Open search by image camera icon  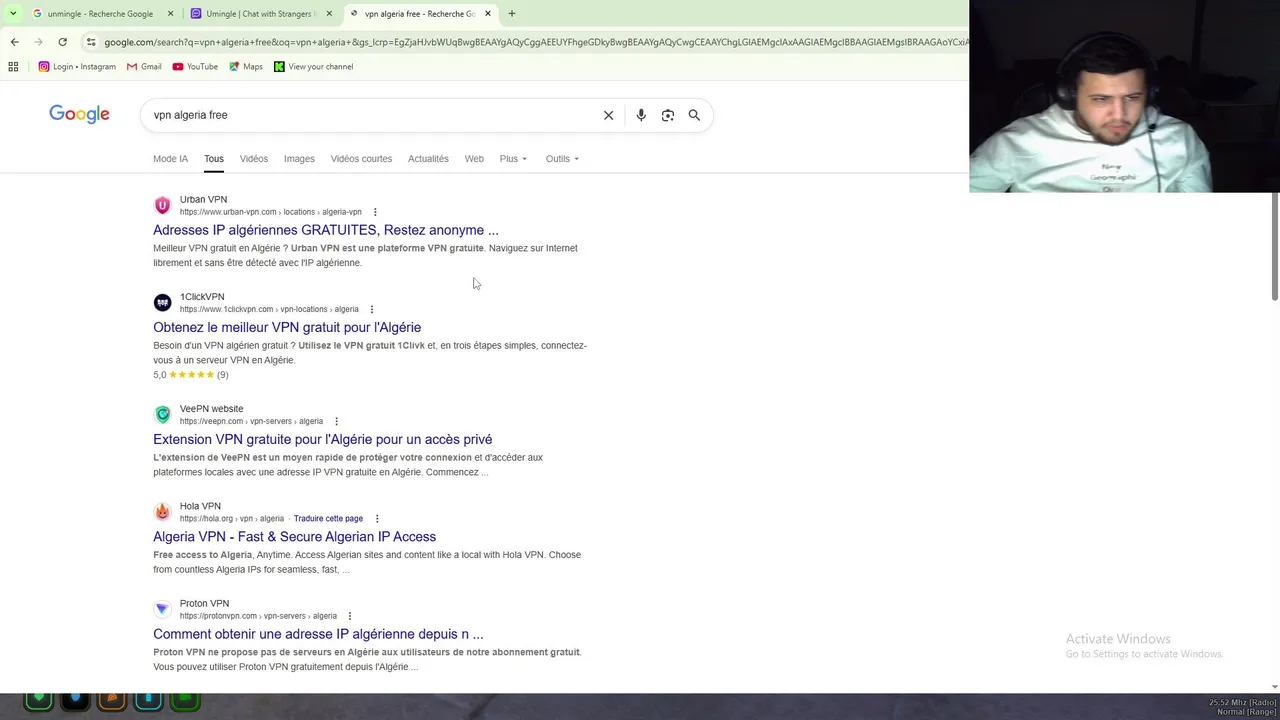click(668, 115)
